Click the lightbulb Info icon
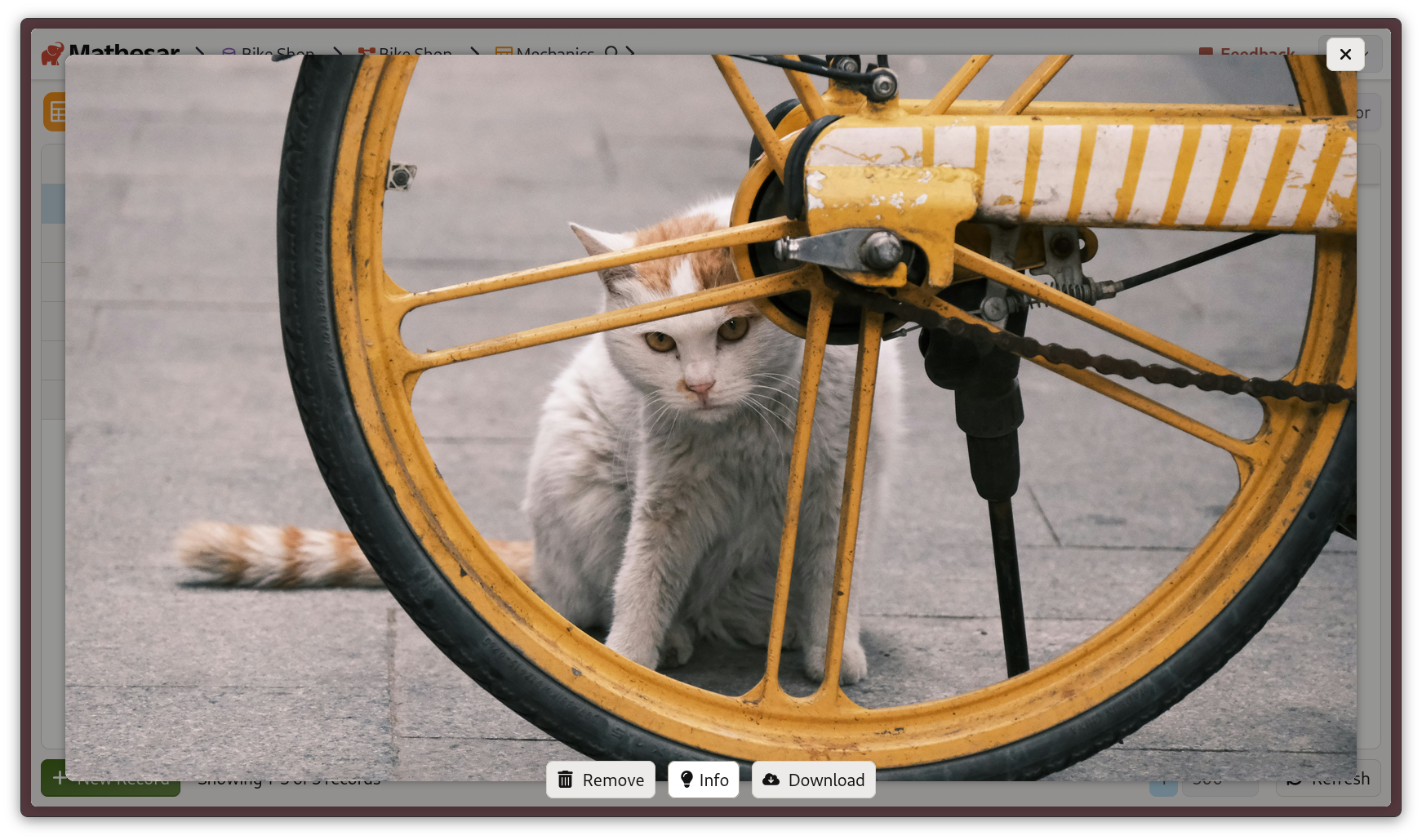Viewport: 1422px width, 840px height. [x=687, y=780]
